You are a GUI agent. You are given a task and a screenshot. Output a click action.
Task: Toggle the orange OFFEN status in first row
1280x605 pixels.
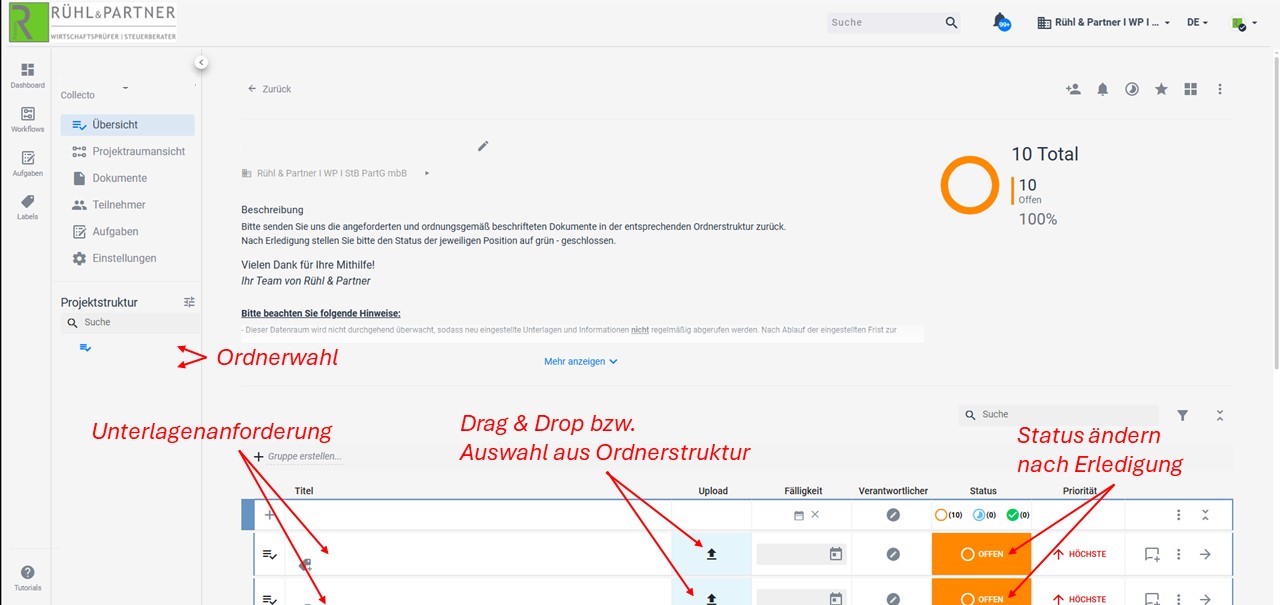click(981, 554)
